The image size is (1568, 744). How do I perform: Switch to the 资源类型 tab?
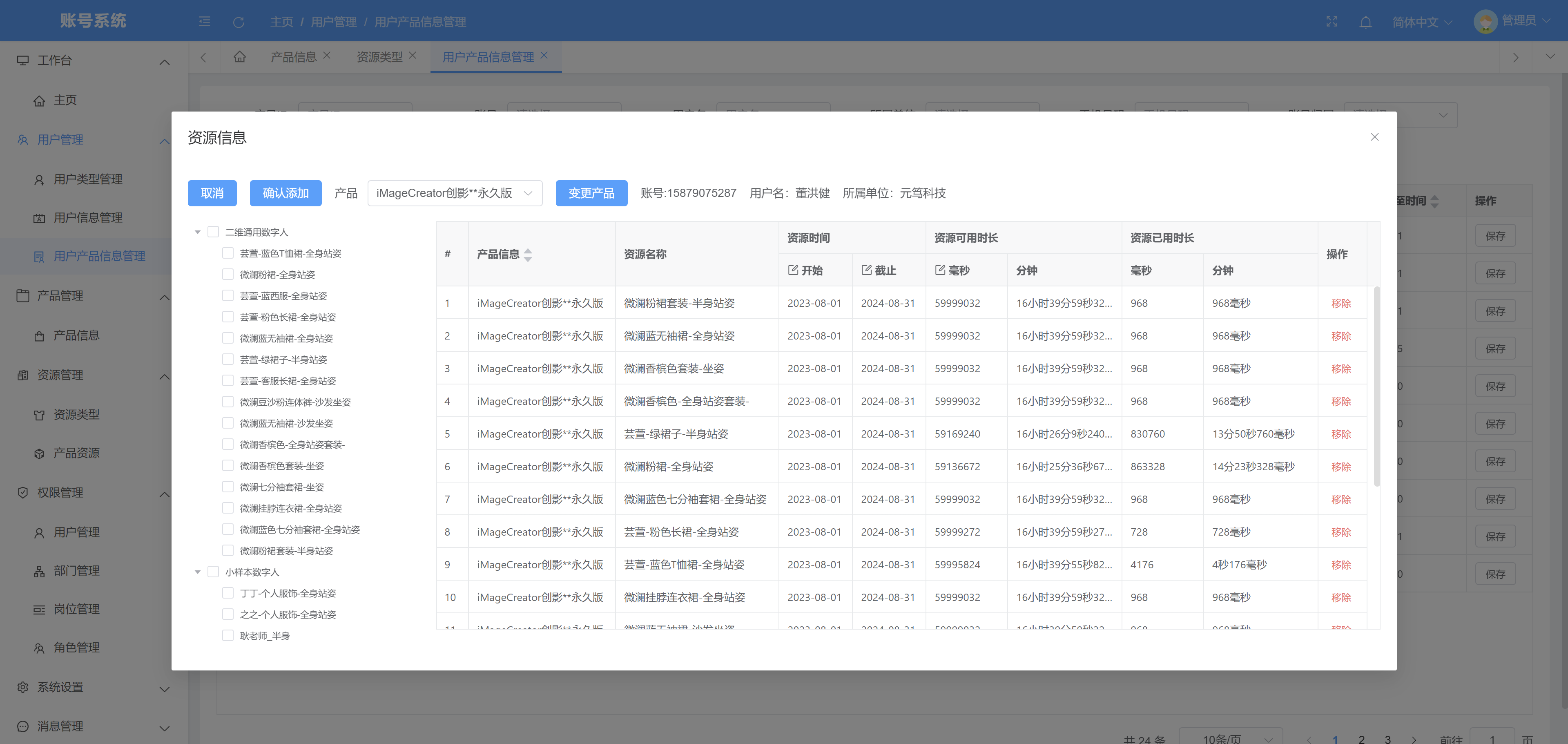[x=379, y=57]
